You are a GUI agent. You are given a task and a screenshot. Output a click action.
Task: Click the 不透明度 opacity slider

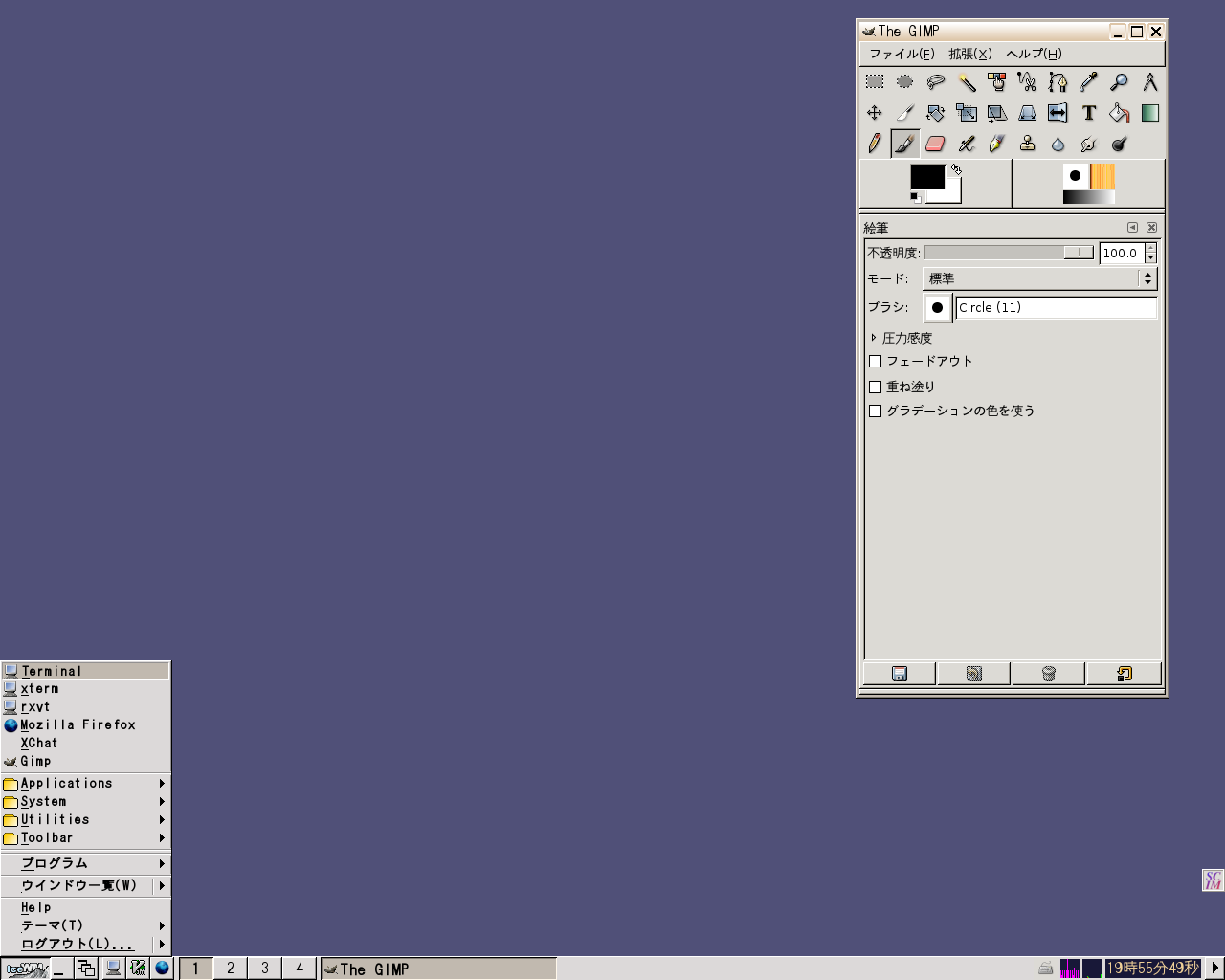point(1009,253)
